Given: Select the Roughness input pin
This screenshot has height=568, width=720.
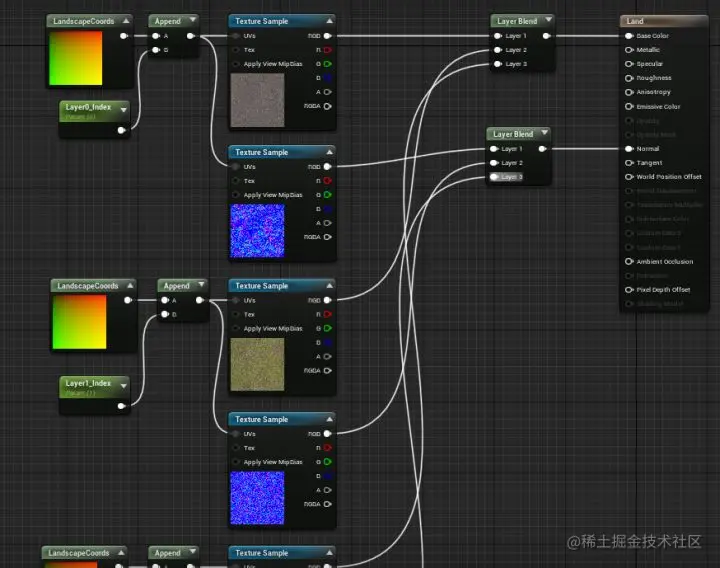Looking at the screenshot, I should coord(629,78).
